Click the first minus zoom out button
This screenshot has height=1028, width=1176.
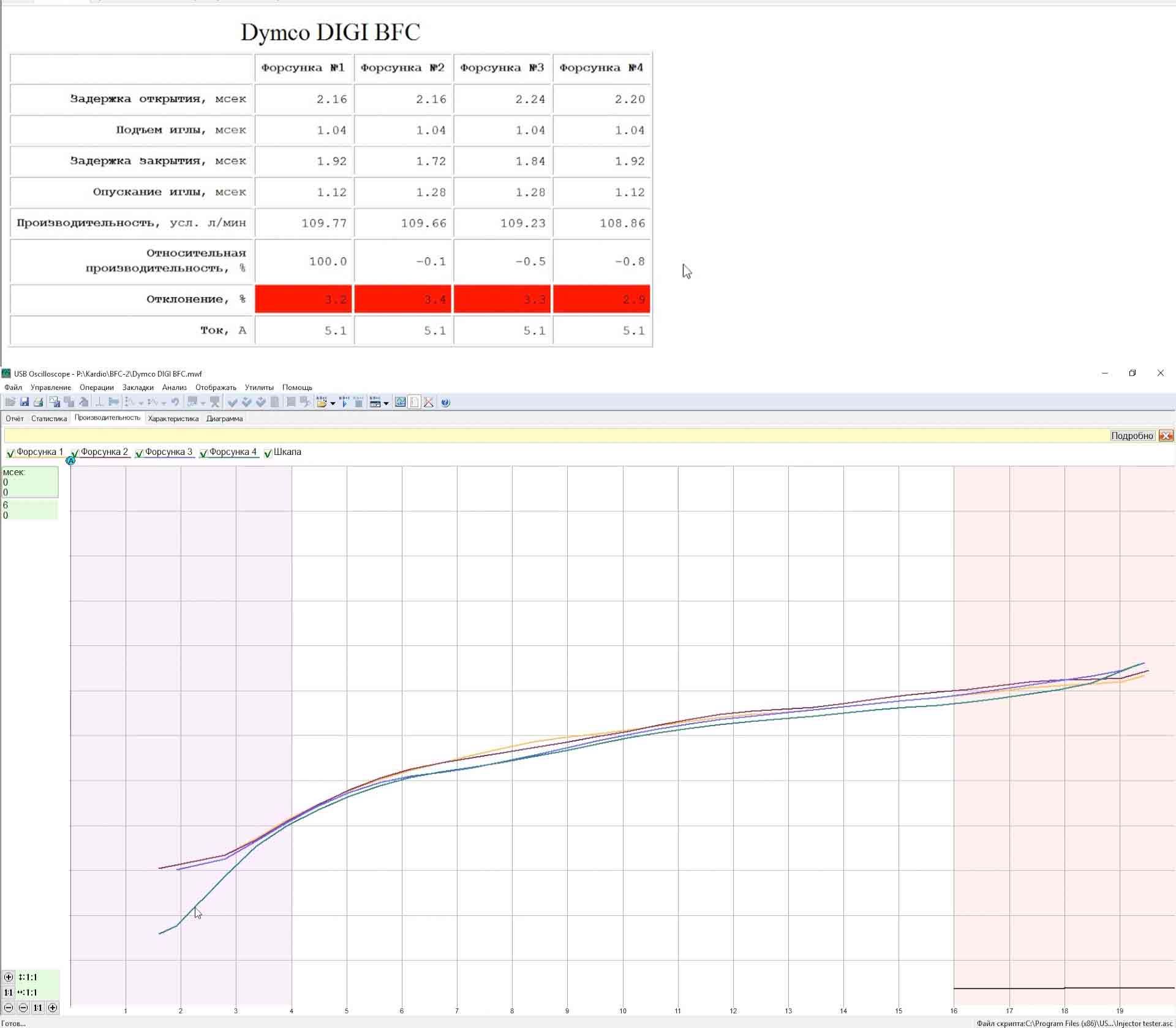9,1007
